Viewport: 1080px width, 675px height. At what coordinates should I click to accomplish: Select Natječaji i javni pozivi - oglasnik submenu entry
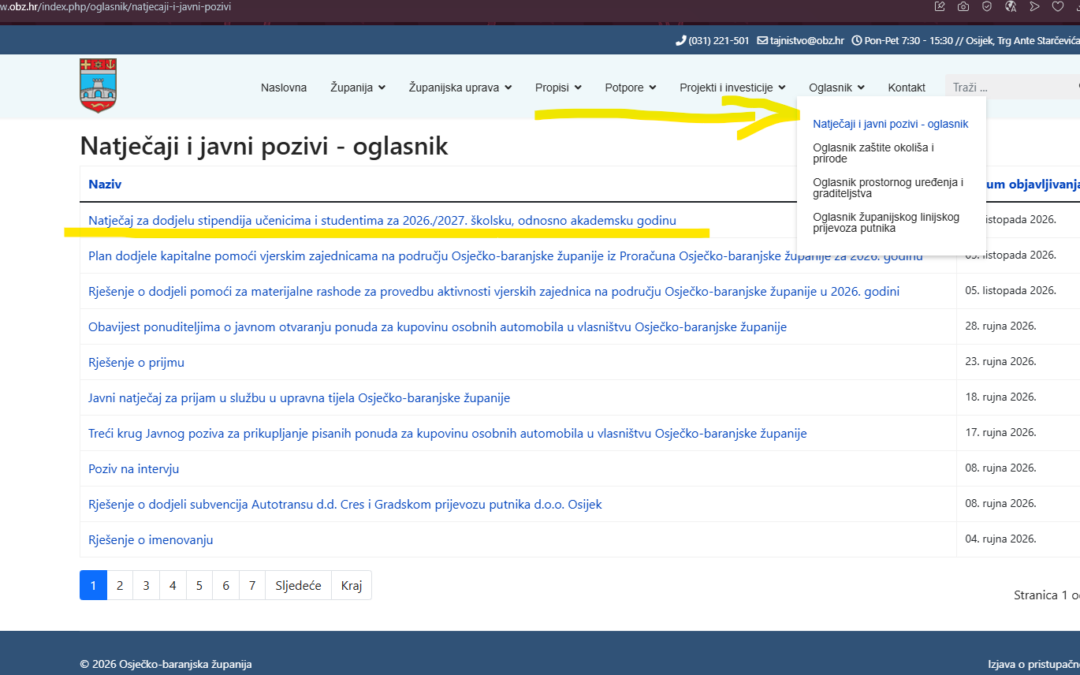[890, 124]
